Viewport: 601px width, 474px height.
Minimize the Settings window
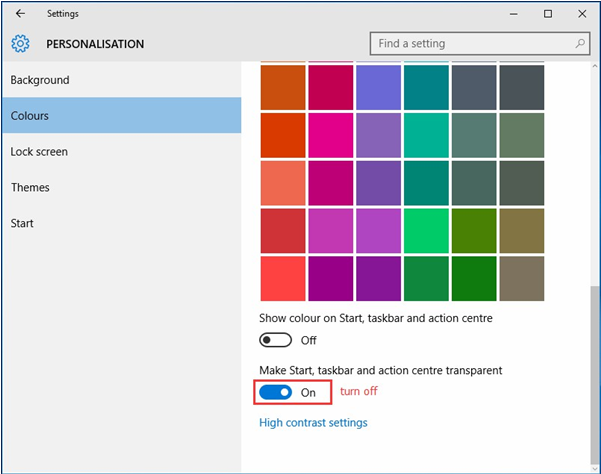[514, 14]
